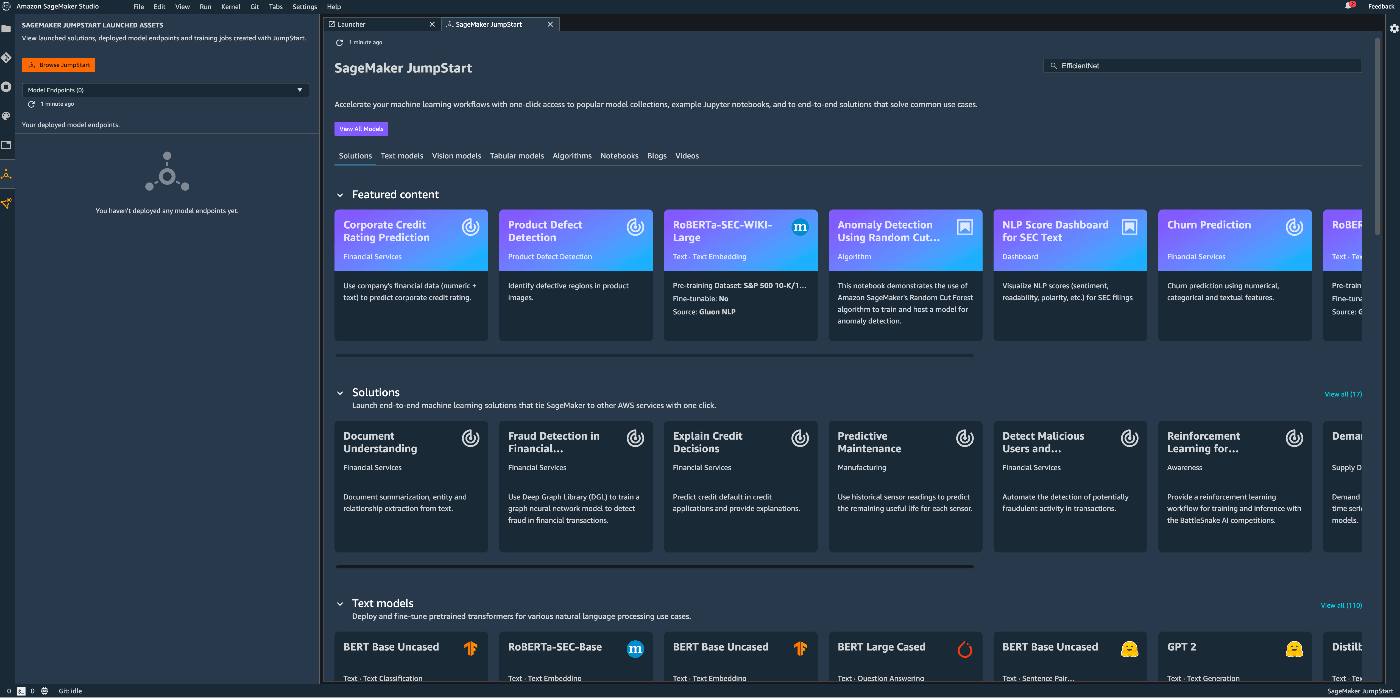
Task: Click the terminal icon in status bar
Action: pos(20,691)
